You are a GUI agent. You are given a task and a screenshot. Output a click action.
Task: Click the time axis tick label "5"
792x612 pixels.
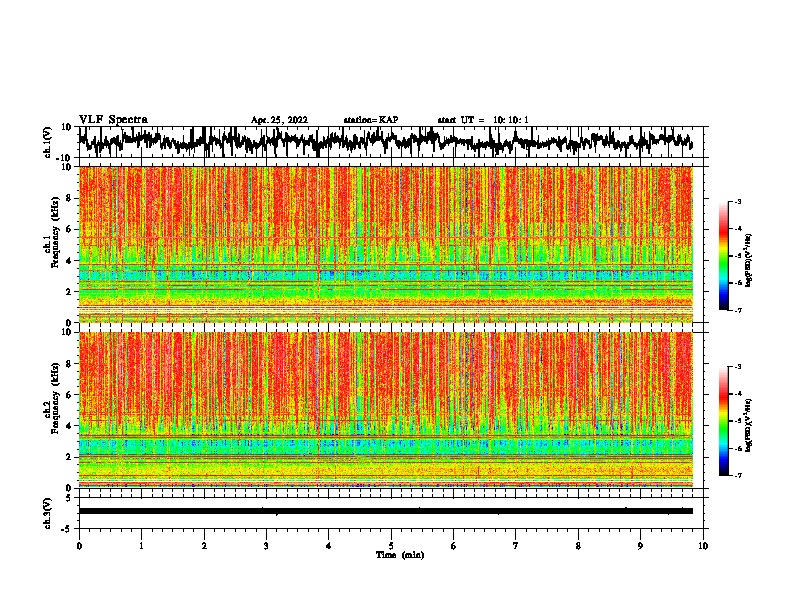point(391,546)
